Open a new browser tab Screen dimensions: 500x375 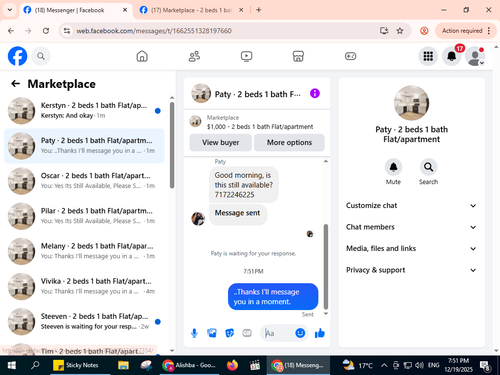click(259, 10)
